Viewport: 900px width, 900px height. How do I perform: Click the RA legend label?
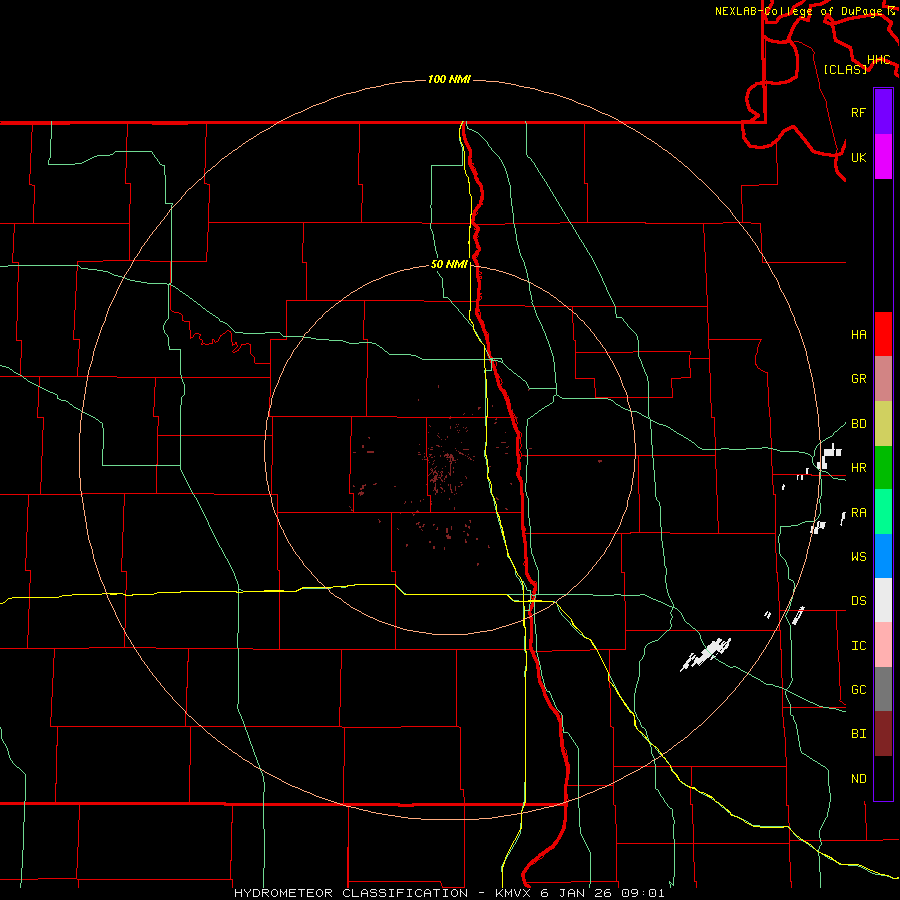click(858, 513)
